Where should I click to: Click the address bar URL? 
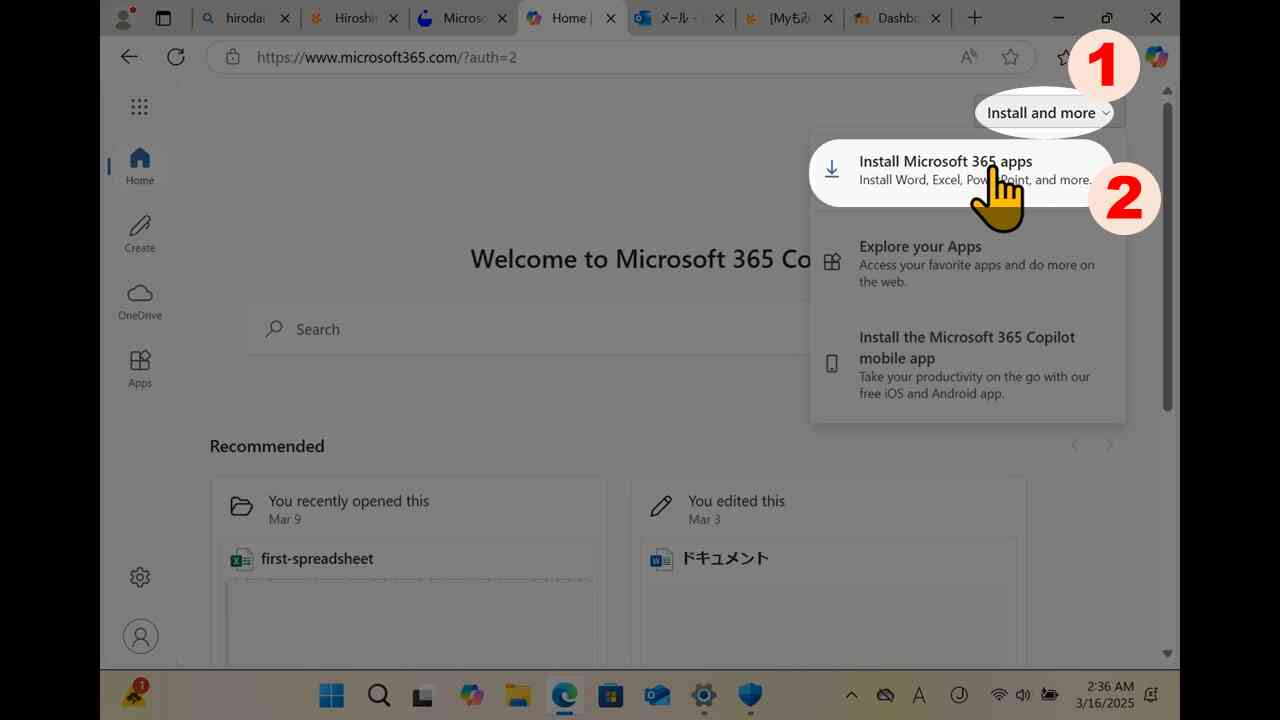coord(387,57)
